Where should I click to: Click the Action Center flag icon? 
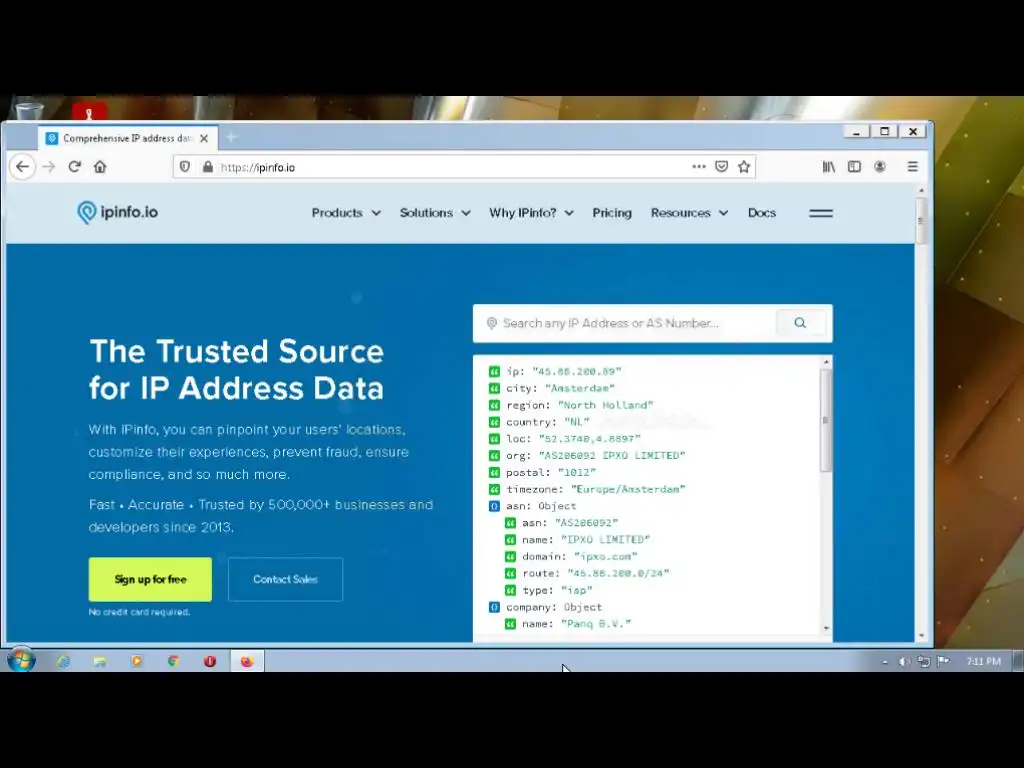click(943, 662)
